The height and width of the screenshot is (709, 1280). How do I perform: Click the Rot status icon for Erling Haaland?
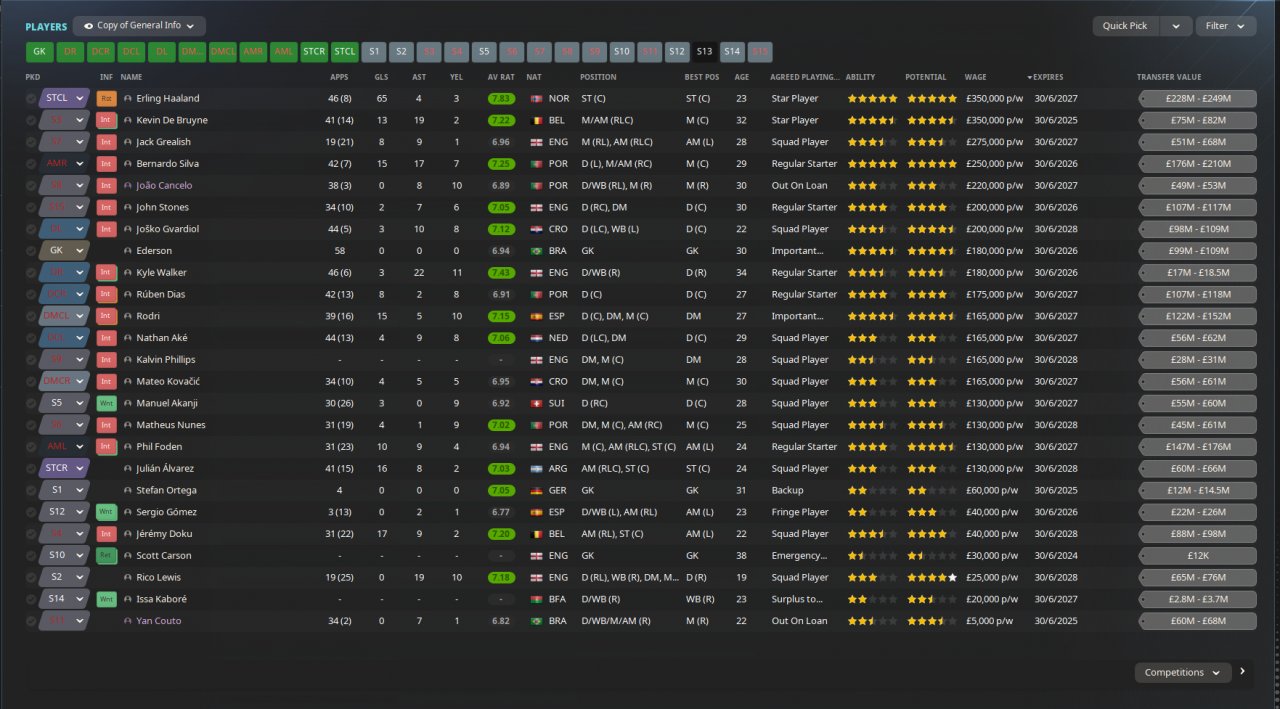pyautogui.click(x=106, y=98)
